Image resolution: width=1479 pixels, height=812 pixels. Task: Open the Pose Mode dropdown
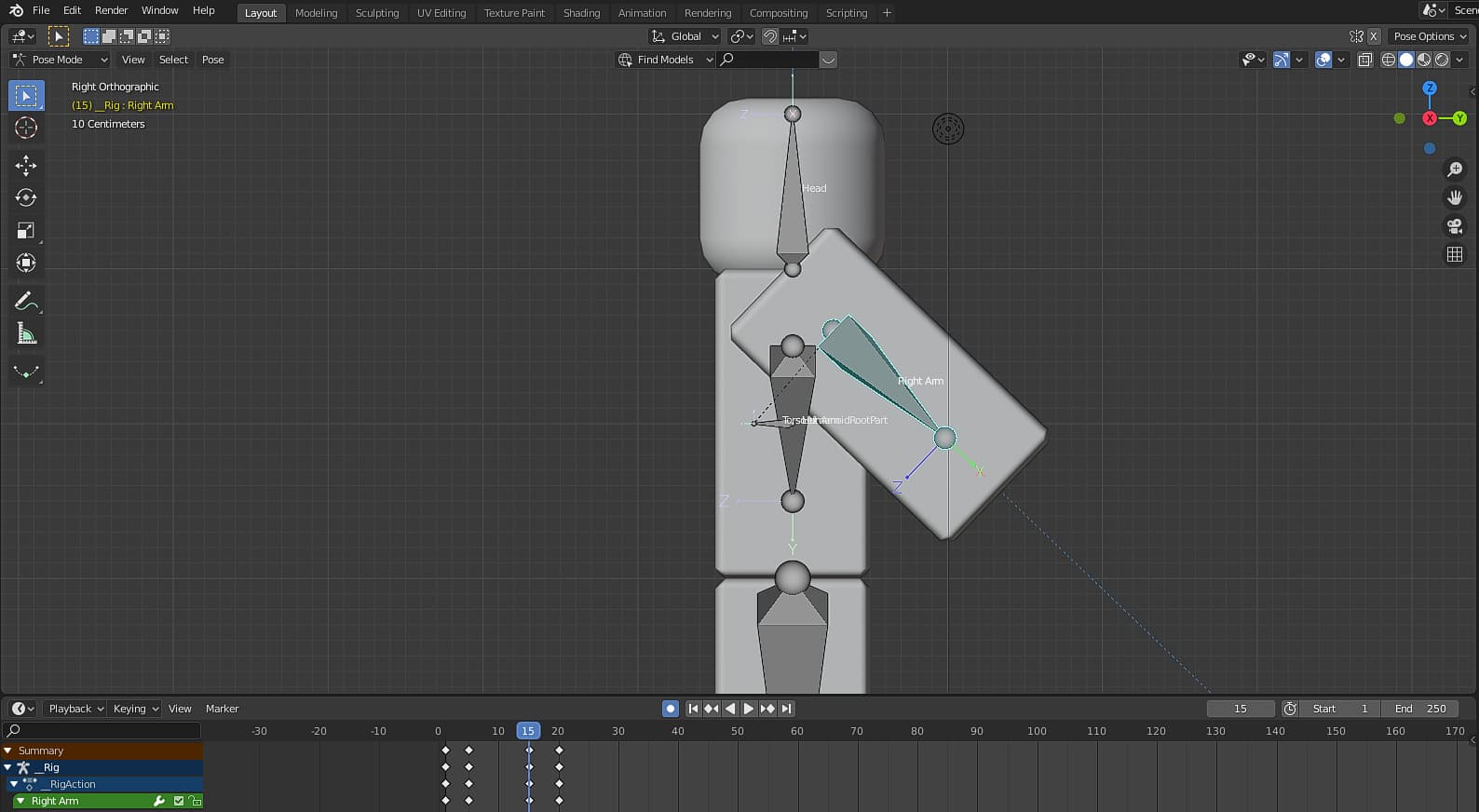coord(61,60)
